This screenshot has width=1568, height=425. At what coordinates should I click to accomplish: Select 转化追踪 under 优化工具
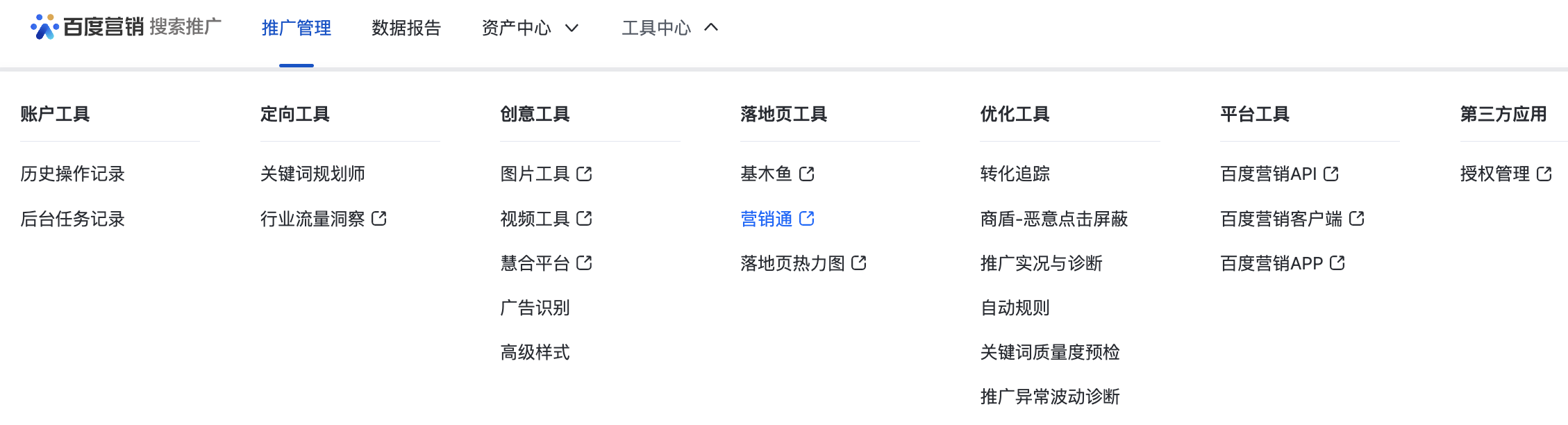point(1015,174)
